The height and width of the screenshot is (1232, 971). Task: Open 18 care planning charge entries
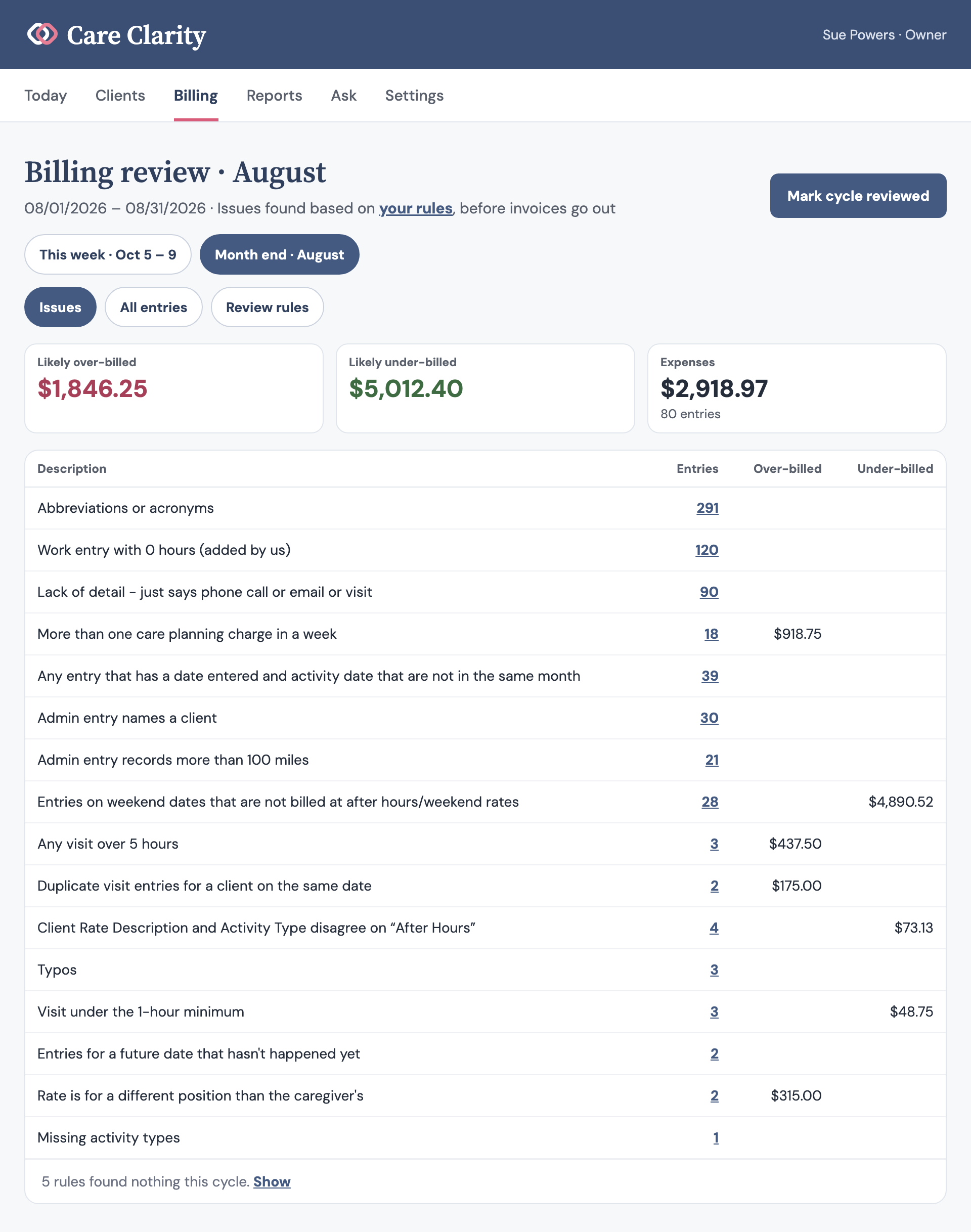click(x=711, y=635)
